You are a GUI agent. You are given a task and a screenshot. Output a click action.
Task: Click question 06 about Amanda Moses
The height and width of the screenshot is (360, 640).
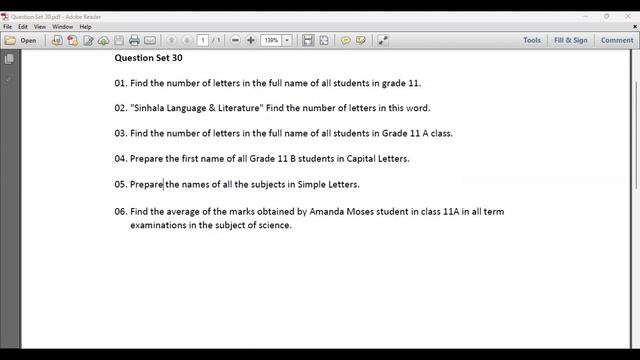point(309,218)
